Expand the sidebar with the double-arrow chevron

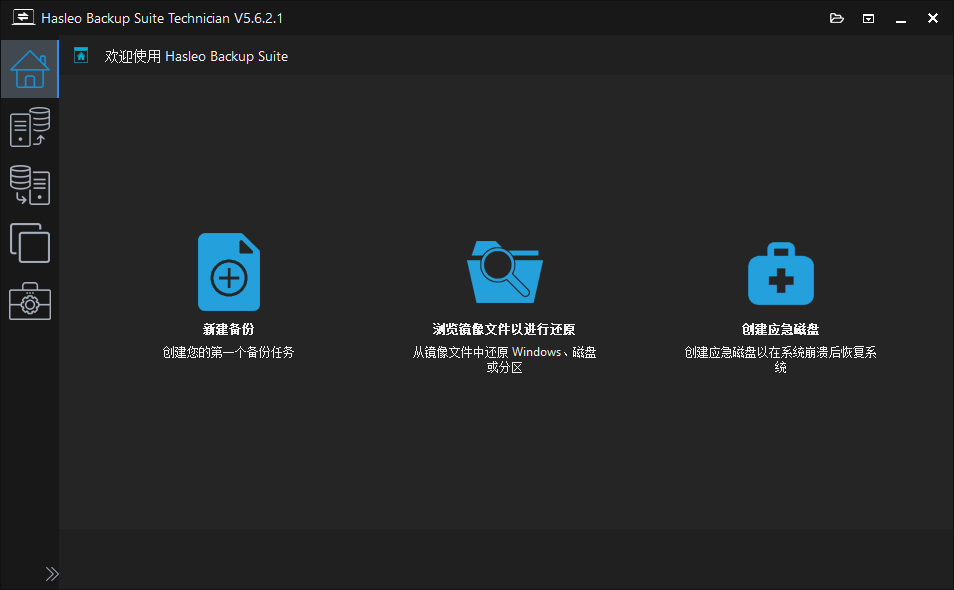[x=52, y=573]
